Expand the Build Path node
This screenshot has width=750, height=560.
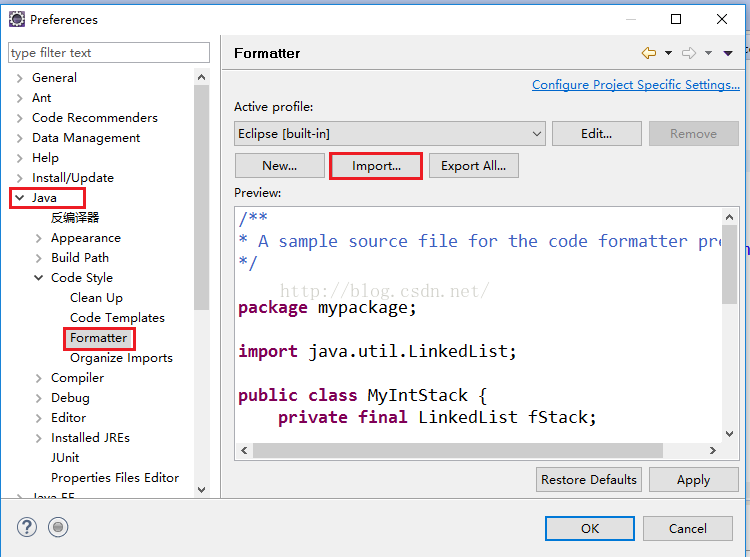tap(39, 258)
